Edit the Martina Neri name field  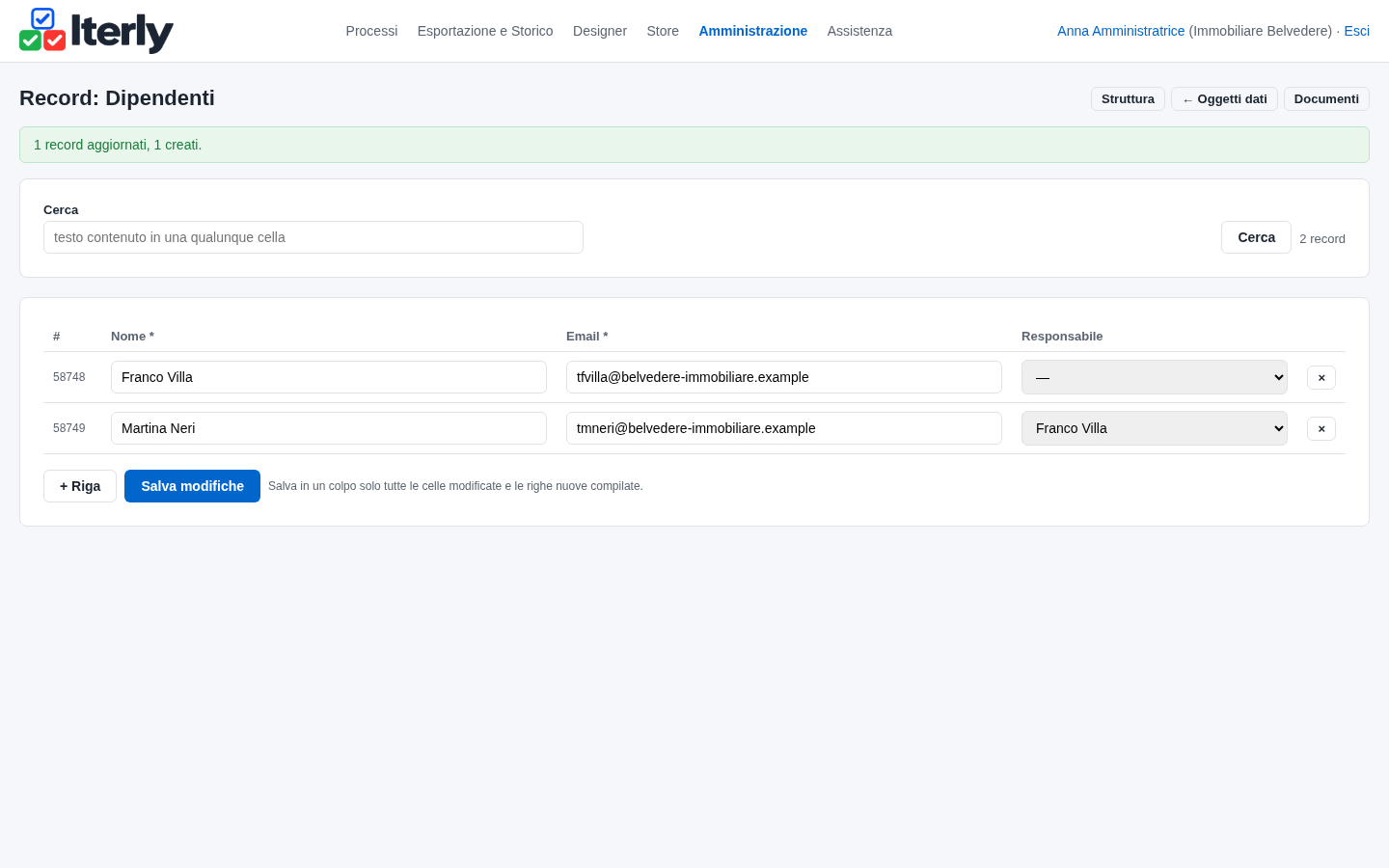click(x=329, y=428)
